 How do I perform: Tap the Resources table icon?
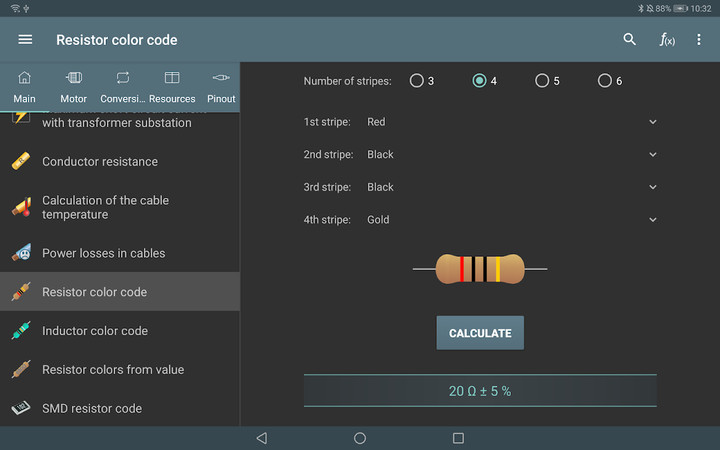172,78
